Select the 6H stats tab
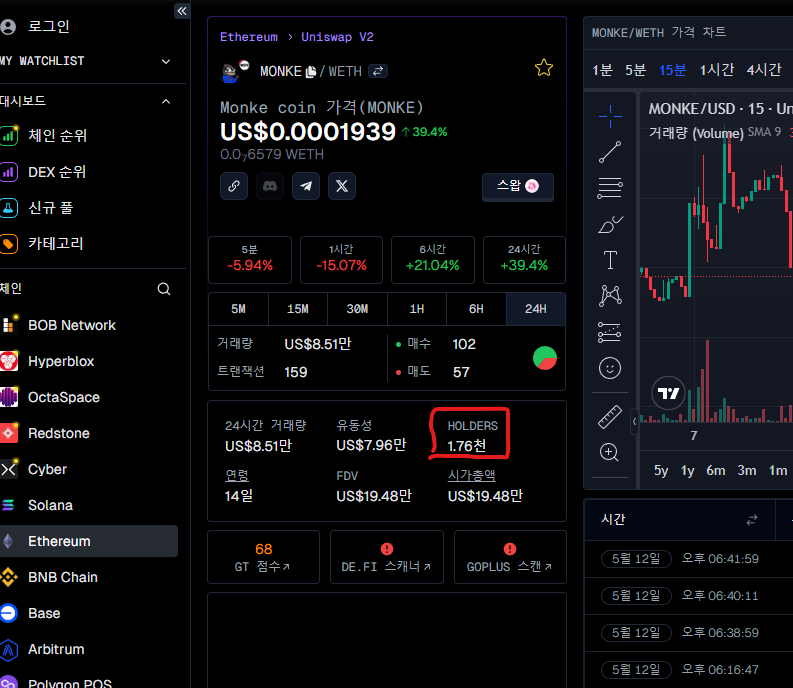Image resolution: width=793 pixels, height=688 pixels. click(476, 309)
